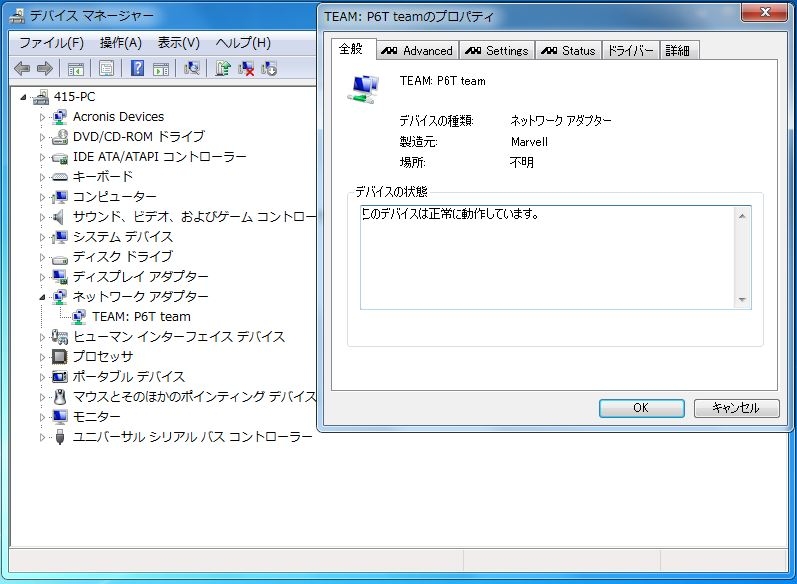Click the action pane toggle icon
797x584 pixels.
(x=161, y=68)
